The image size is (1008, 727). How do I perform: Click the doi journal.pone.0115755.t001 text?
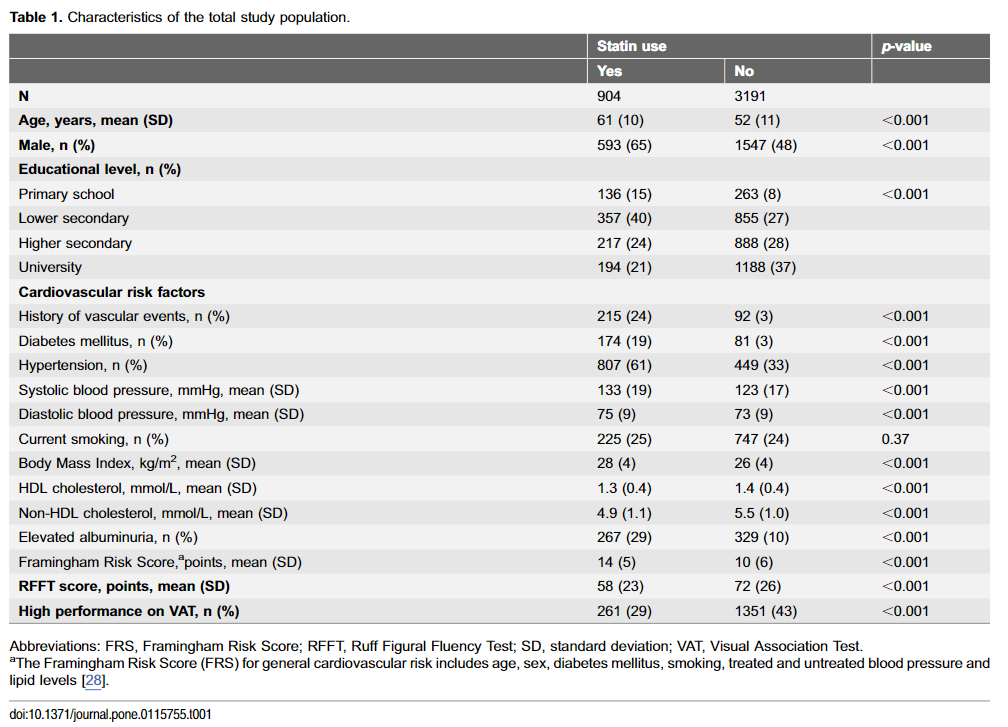111,715
